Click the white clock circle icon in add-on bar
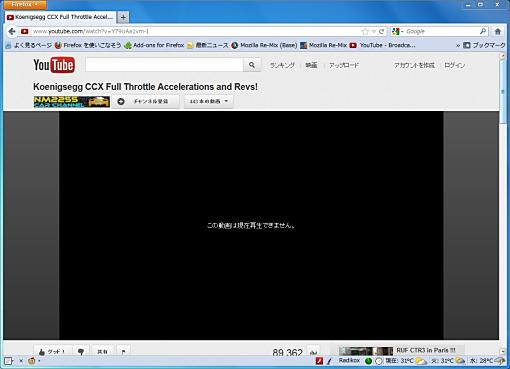Viewport: 510px width, 369px height. (379, 361)
